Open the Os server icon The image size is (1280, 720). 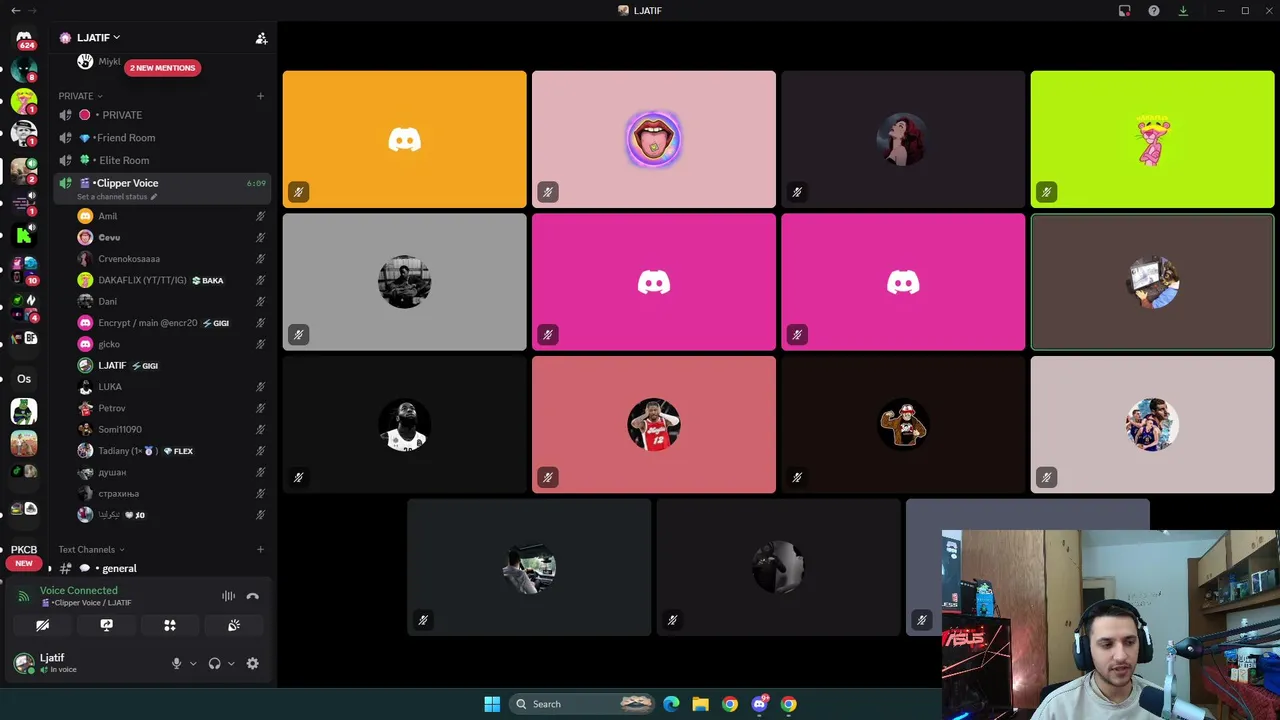pyautogui.click(x=24, y=379)
